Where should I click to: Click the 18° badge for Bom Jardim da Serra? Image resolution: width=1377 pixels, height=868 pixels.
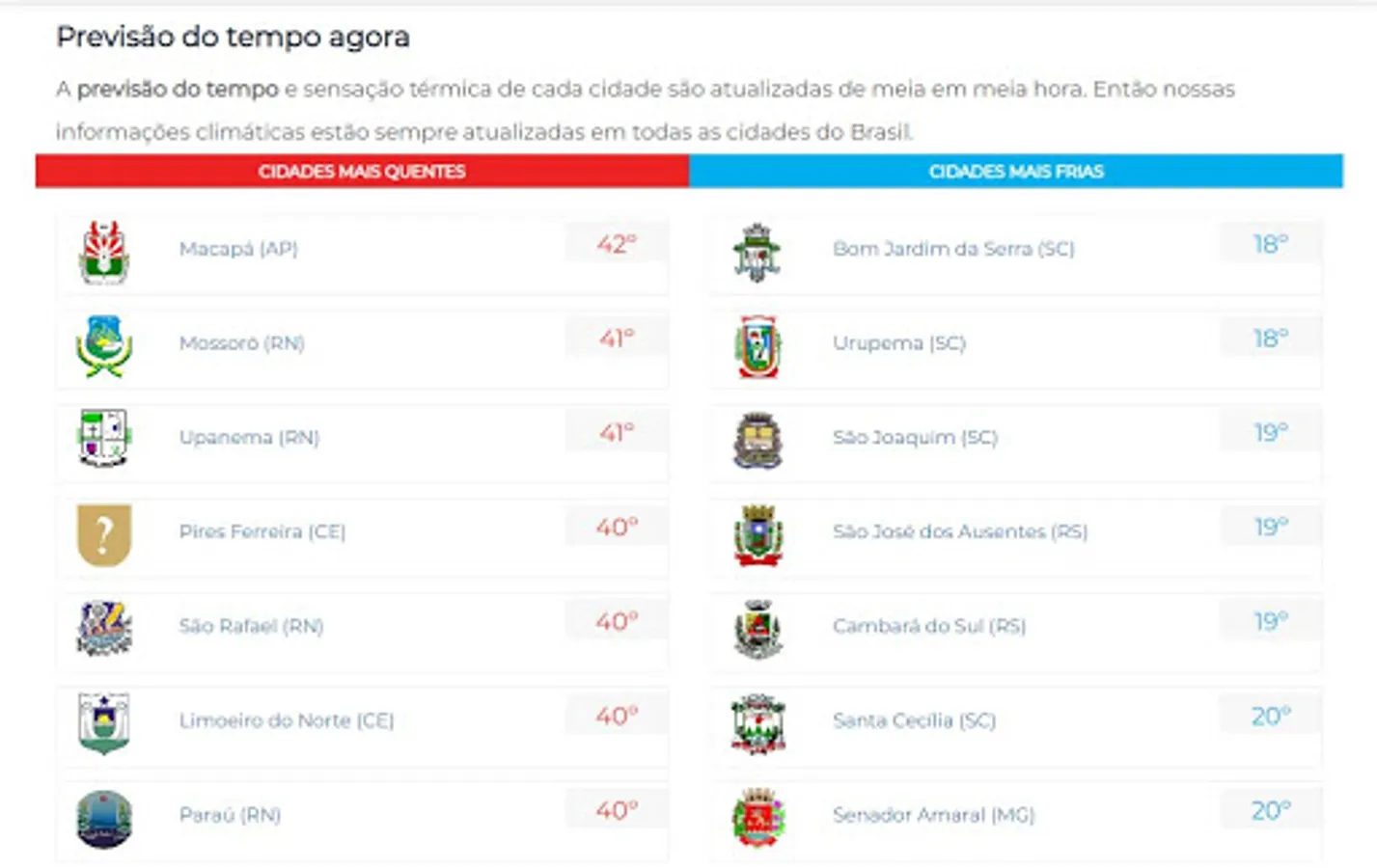click(x=1270, y=244)
